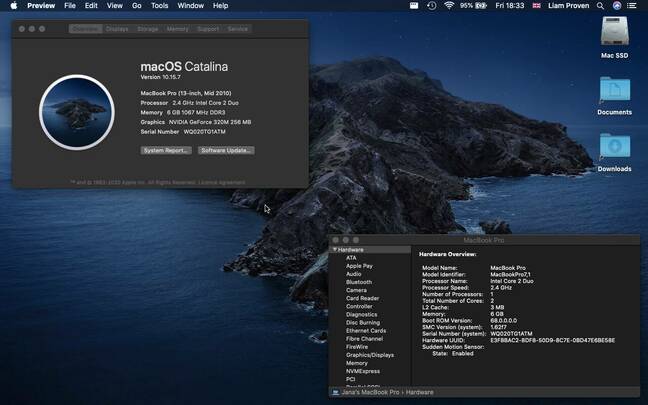Click SMC Version value 1.62f7
Screen dimensions: 648x405
coord(498,327)
